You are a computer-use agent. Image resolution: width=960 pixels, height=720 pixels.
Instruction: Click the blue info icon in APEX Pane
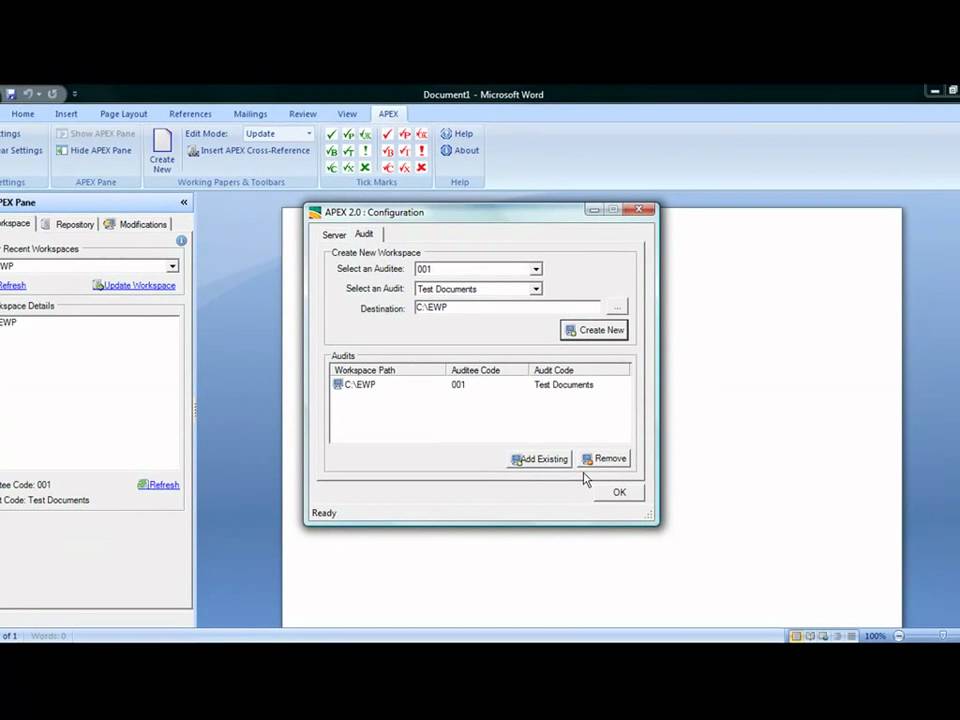(181, 241)
